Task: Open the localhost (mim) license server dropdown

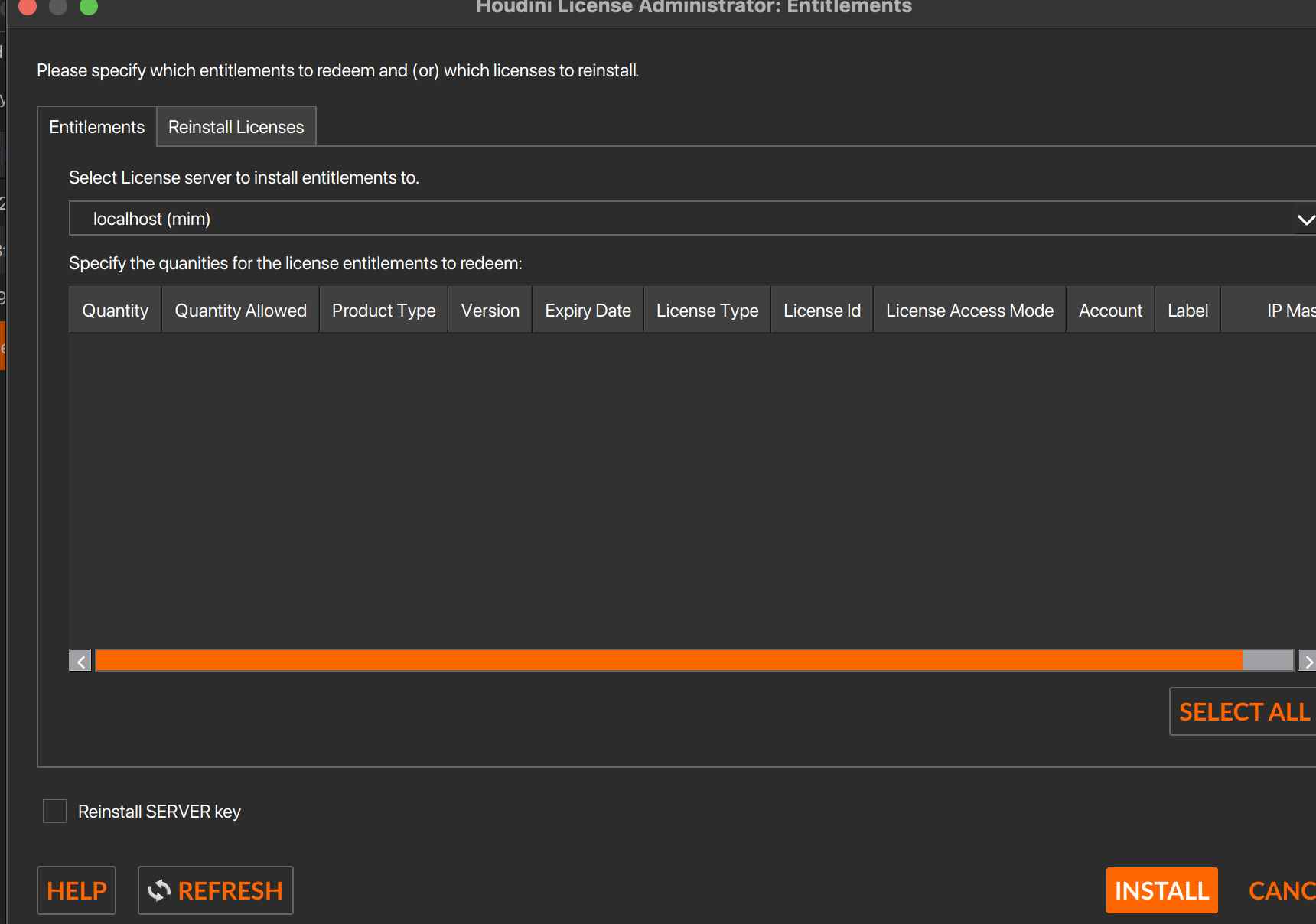Action: (692, 219)
